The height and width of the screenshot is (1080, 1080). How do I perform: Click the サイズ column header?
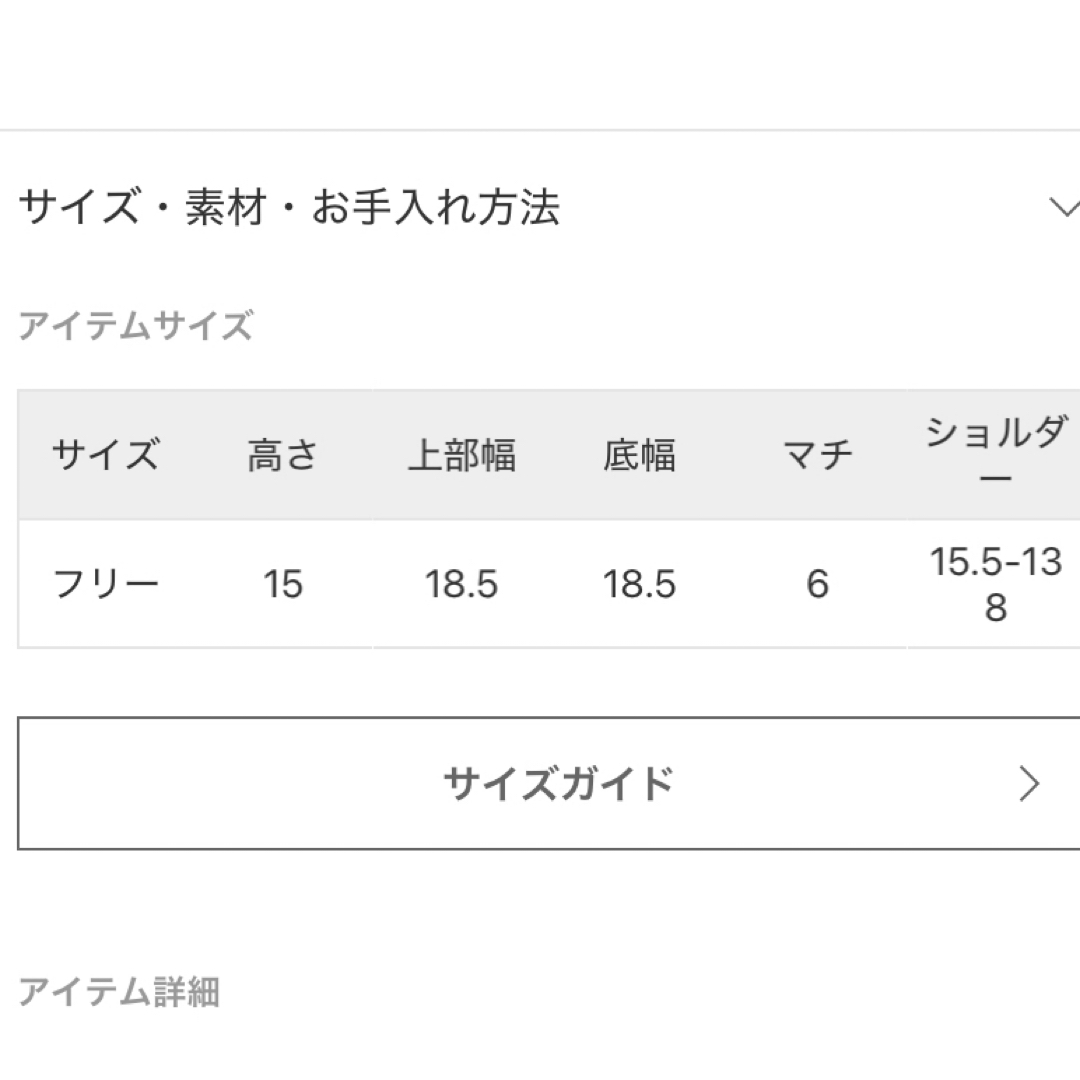(x=106, y=455)
